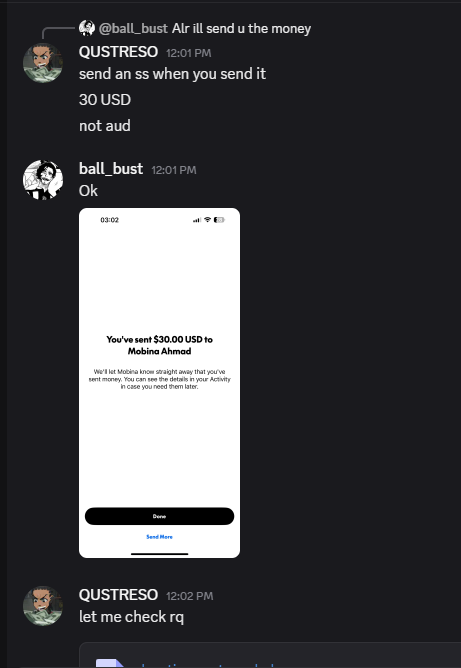The height and width of the screenshot is (668, 461).
Task: Click the Wi-Fi icon in the phone screenshot
Action: click(x=207, y=220)
